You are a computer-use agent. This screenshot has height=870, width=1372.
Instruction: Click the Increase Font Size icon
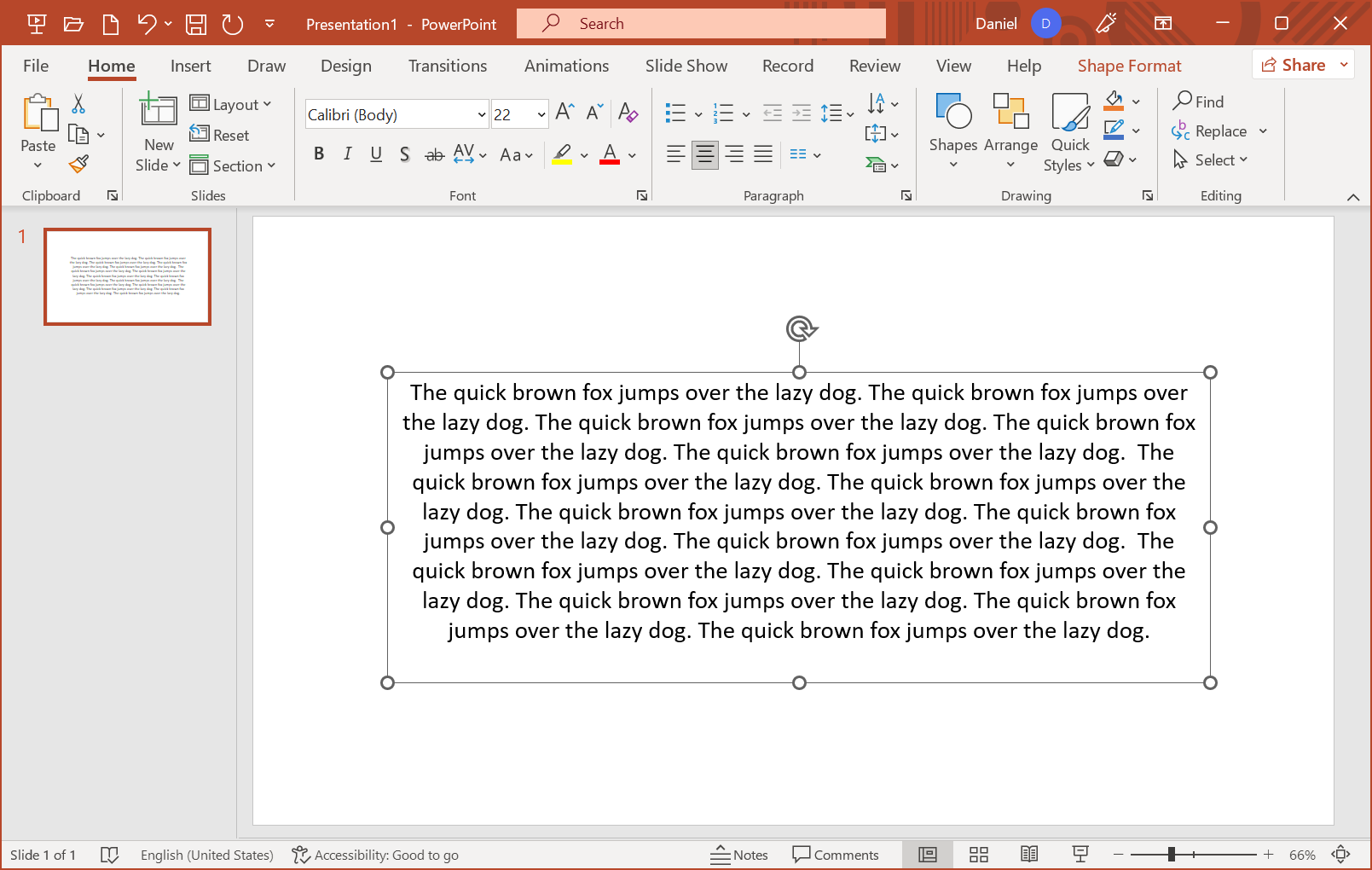click(564, 113)
